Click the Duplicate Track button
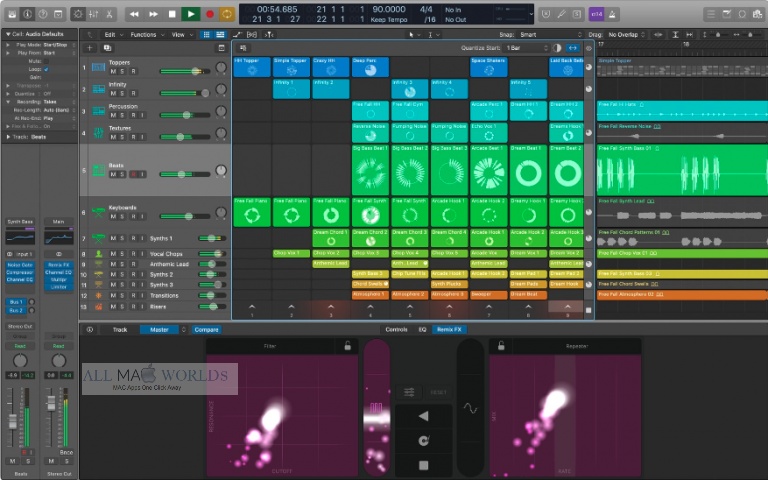This screenshot has width=768, height=480. [x=107, y=48]
